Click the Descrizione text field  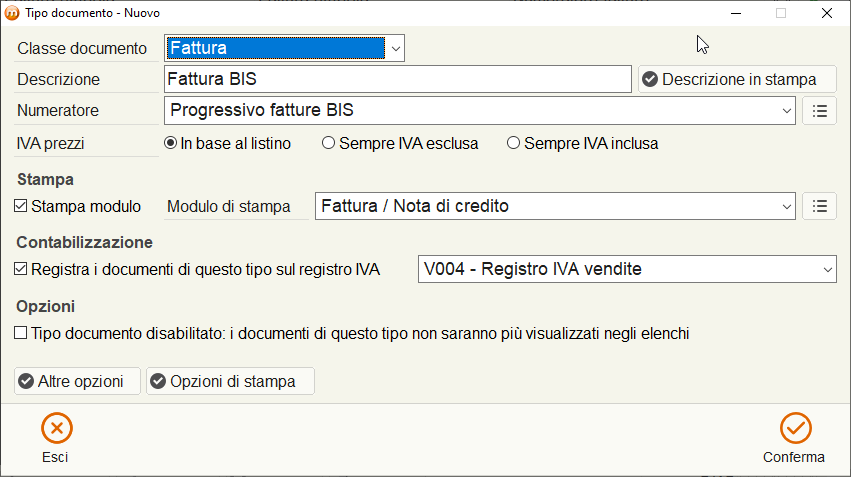pyautogui.click(x=398, y=79)
